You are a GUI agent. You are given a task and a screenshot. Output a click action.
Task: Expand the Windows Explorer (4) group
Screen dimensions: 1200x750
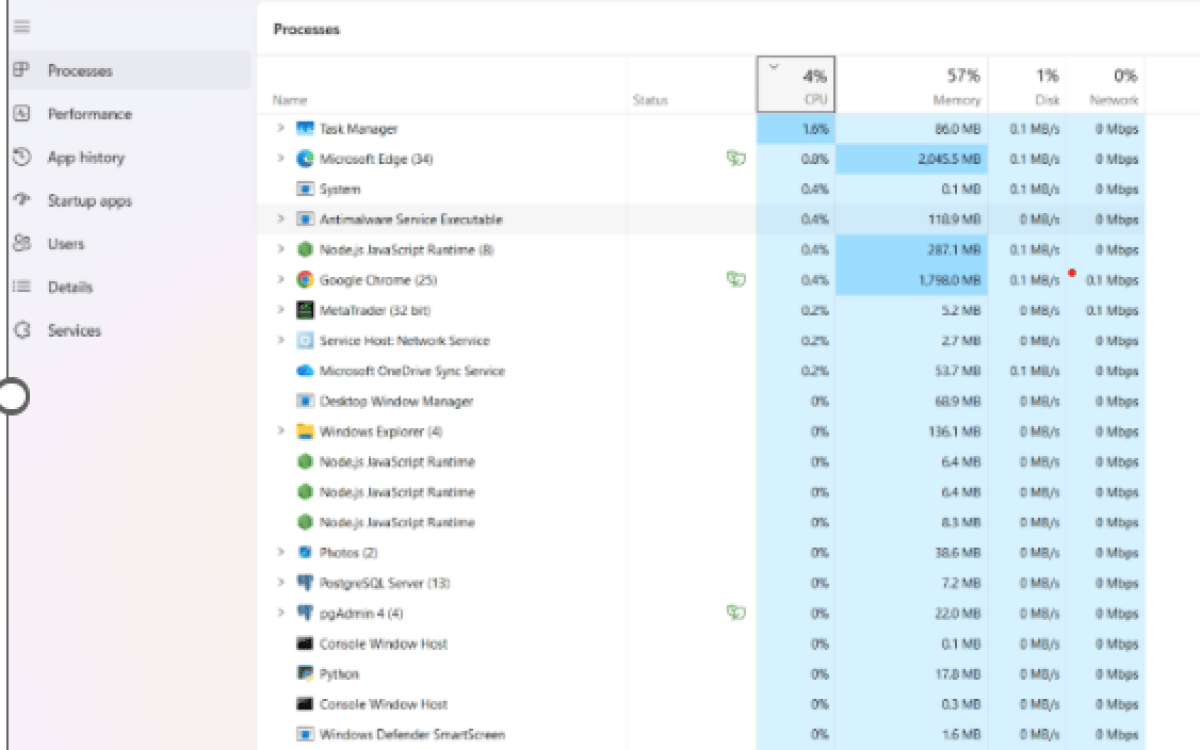point(281,431)
